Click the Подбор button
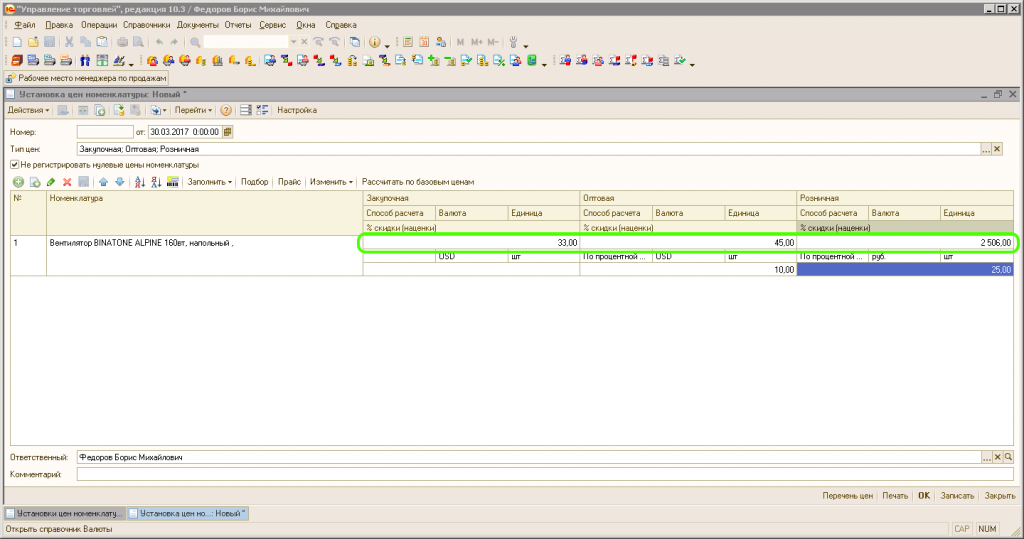The height and width of the screenshot is (539, 1024). tap(255, 182)
